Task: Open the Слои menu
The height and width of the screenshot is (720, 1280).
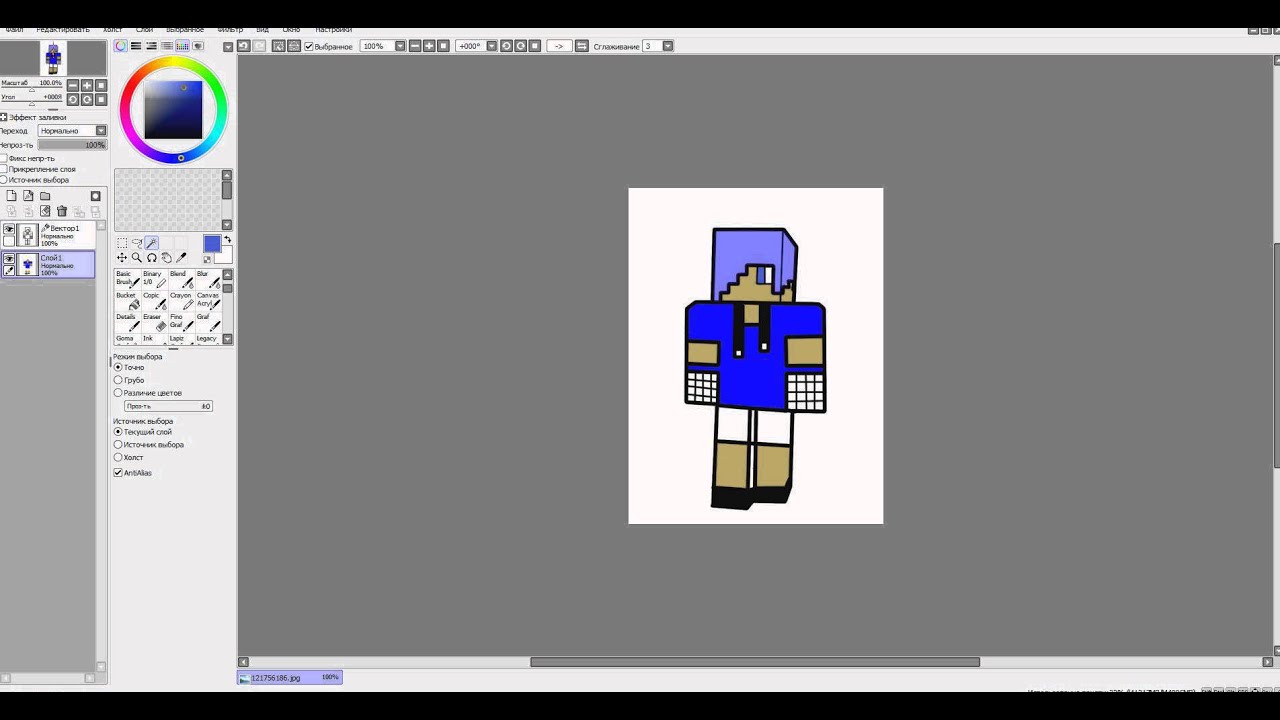Action: [x=144, y=30]
